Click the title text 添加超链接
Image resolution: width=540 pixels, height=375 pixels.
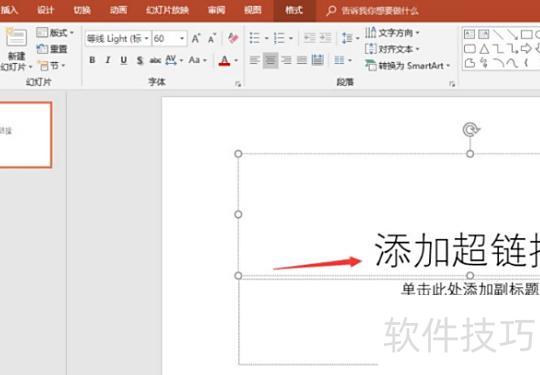pyautogui.click(x=457, y=250)
